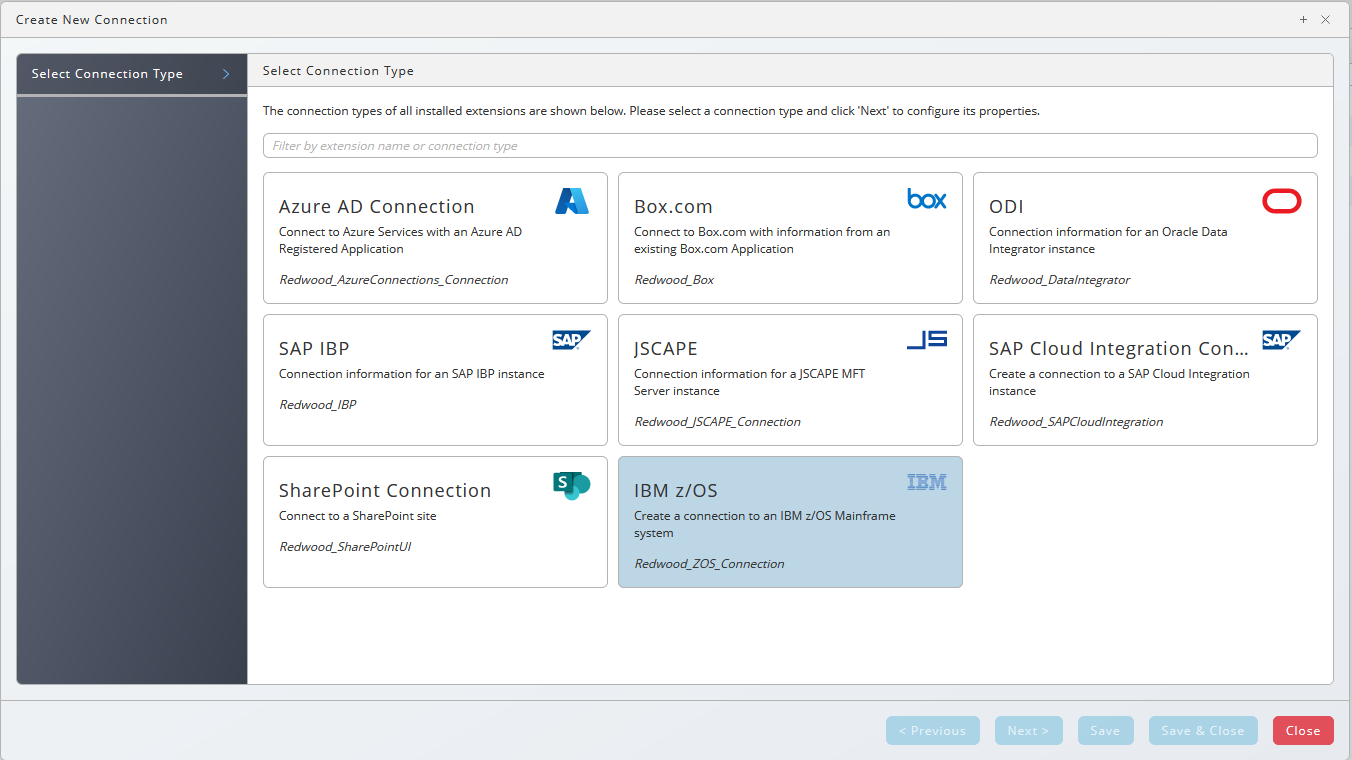
Task: Click Redwood_JSCAPE_Connection identifier text
Action: pyautogui.click(x=717, y=422)
